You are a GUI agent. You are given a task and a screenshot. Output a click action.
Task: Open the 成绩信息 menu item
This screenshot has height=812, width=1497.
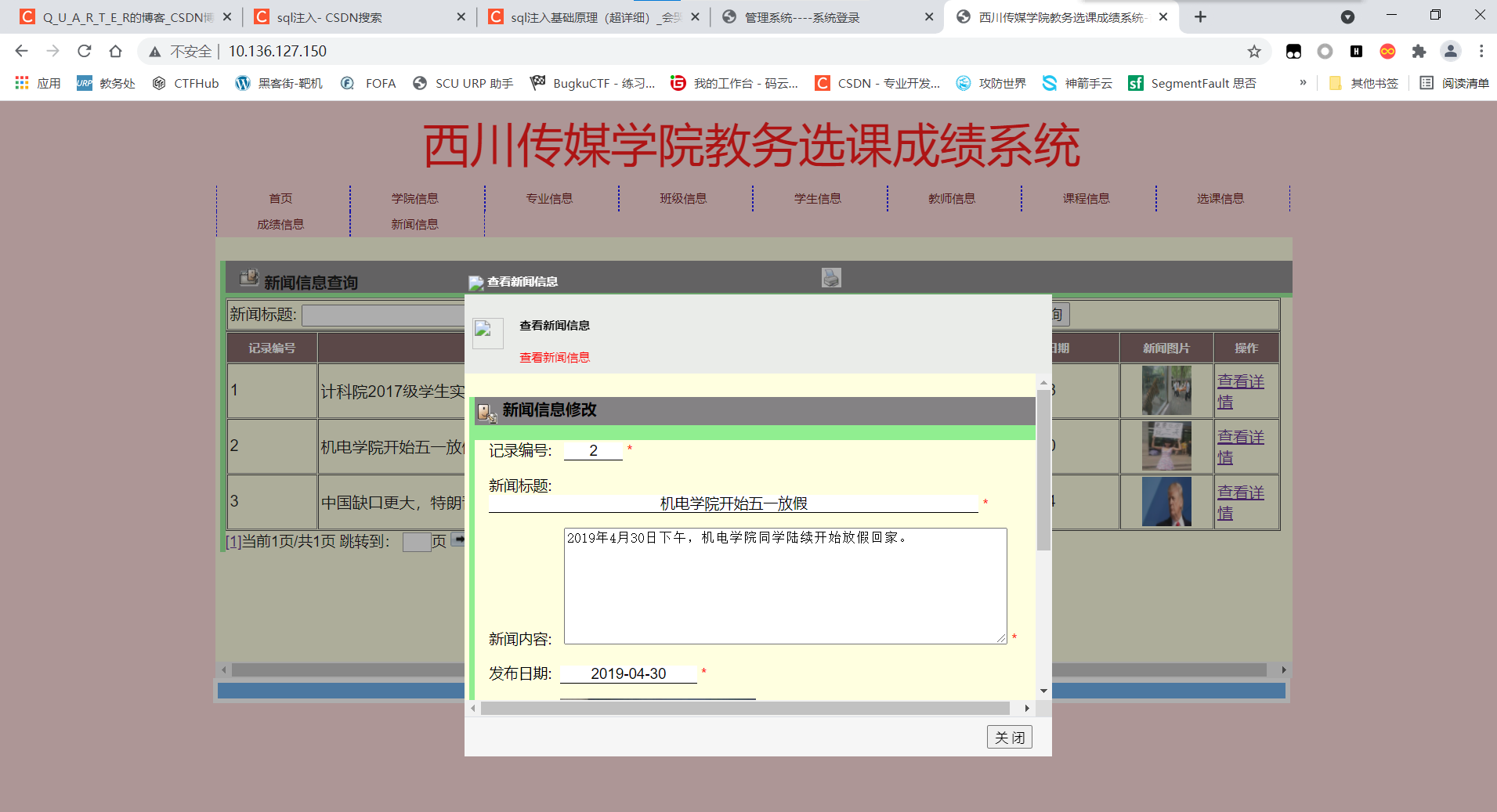pyautogui.click(x=280, y=224)
